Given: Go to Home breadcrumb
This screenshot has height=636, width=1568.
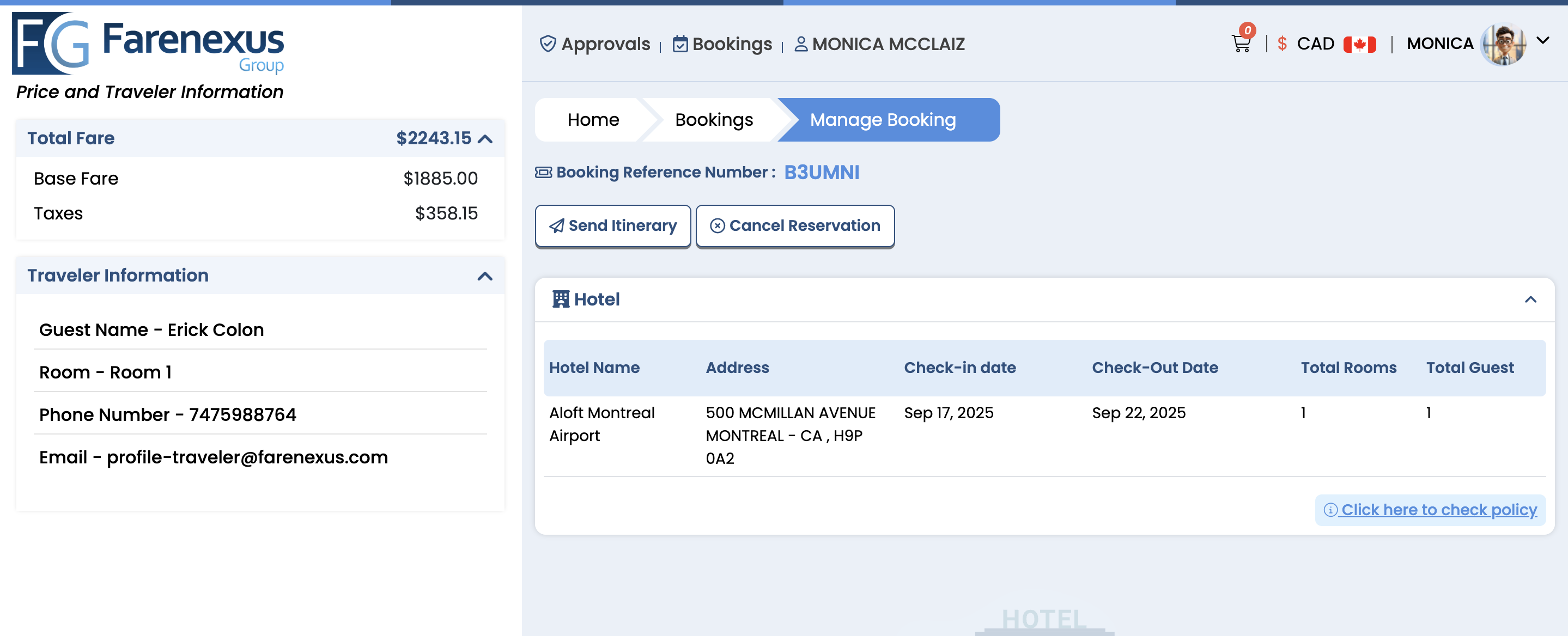Looking at the screenshot, I should tap(593, 120).
